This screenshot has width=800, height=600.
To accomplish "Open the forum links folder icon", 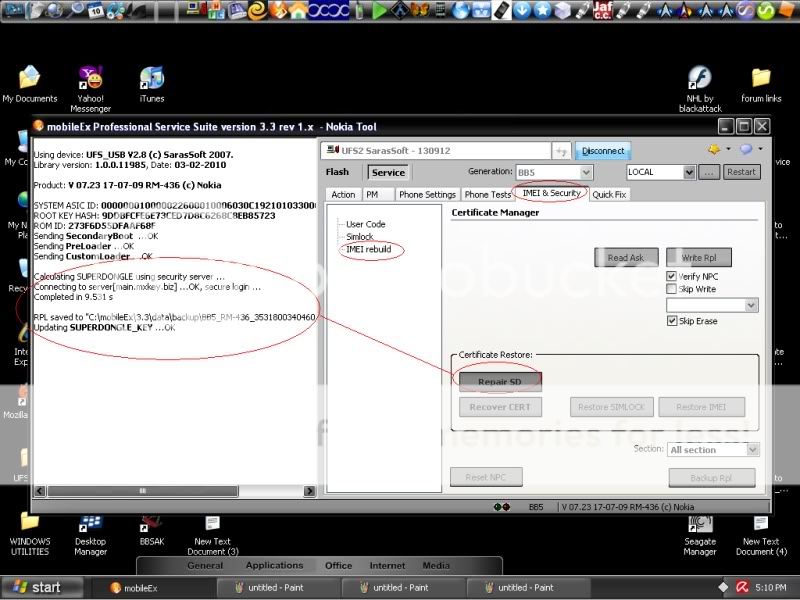I will (761, 85).
